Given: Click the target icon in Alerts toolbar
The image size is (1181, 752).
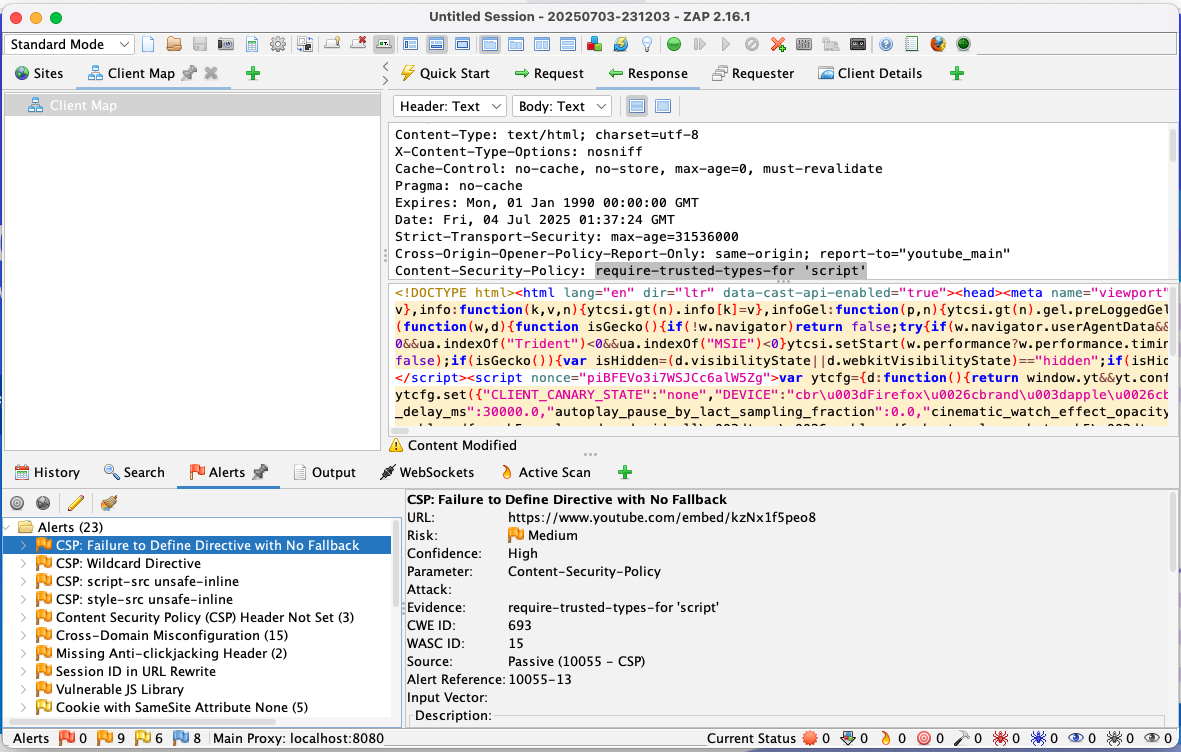Looking at the screenshot, I should (x=17, y=503).
